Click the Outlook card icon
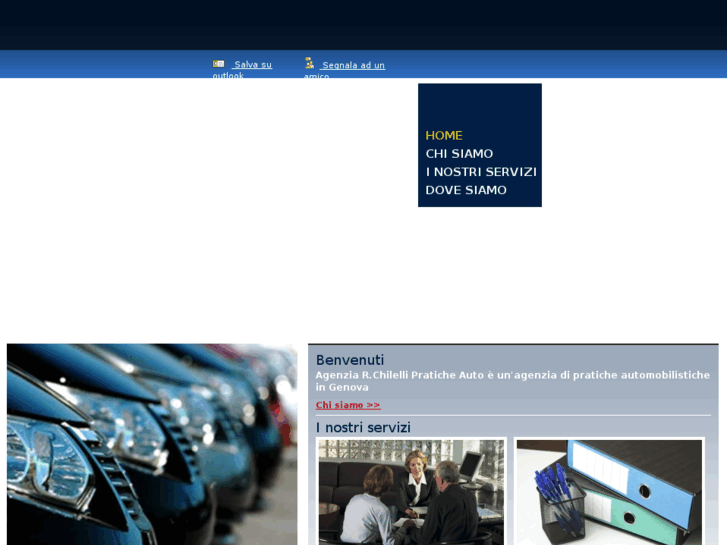Image resolution: width=727 pixels, height=545 pixels. (x=218, y=64)
